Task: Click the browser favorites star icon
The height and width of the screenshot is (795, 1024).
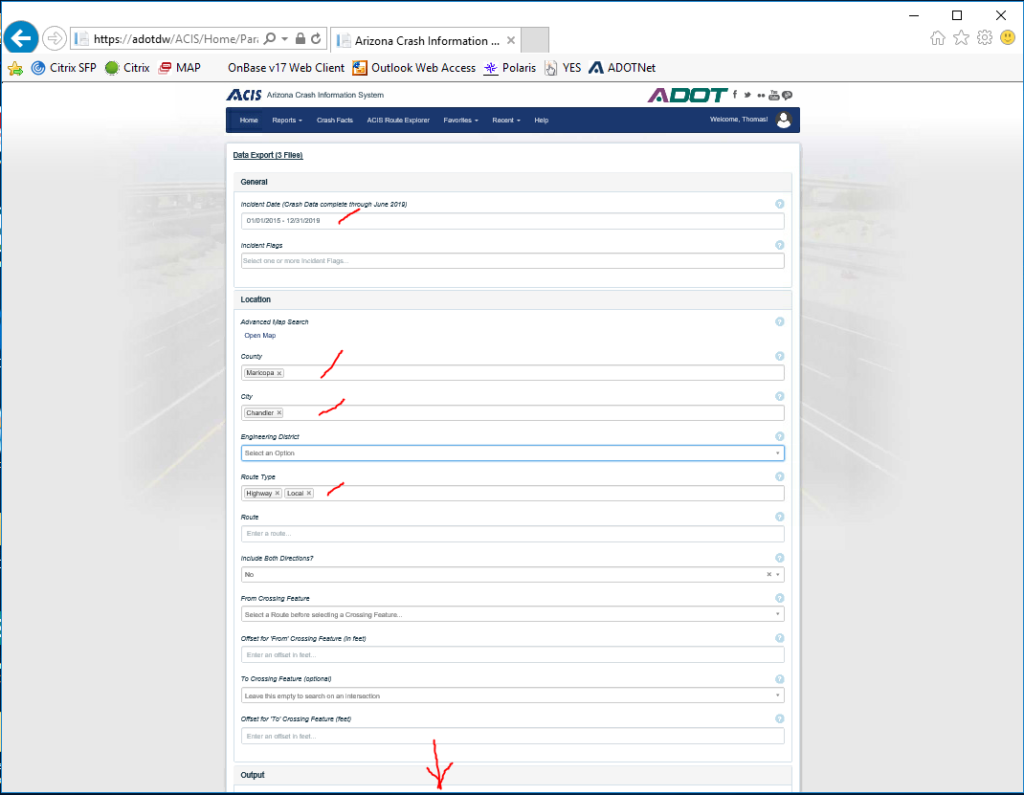Action: pyautogui.click(x=961, y=38)
